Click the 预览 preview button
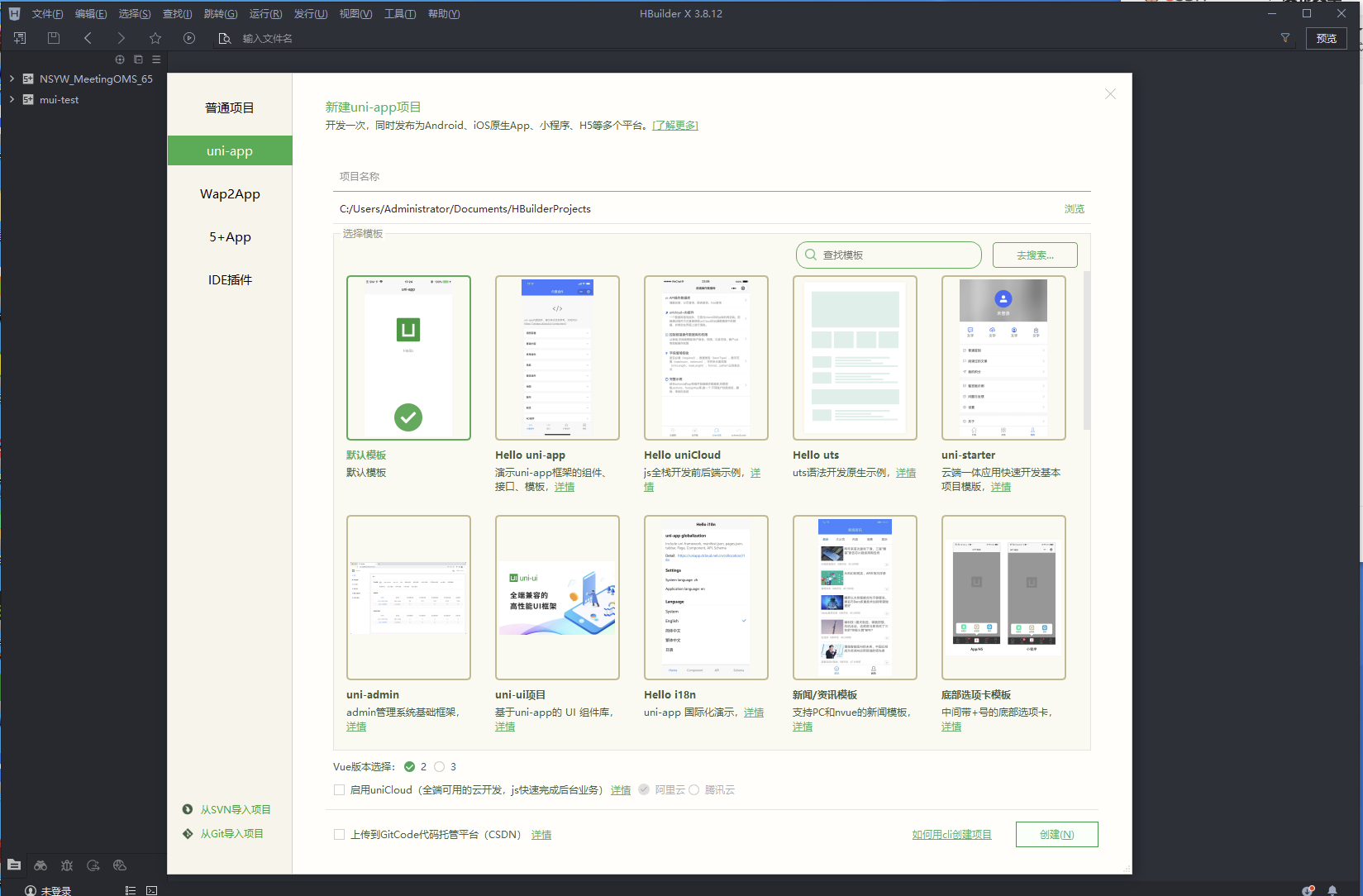 [x=1326, y=38]
